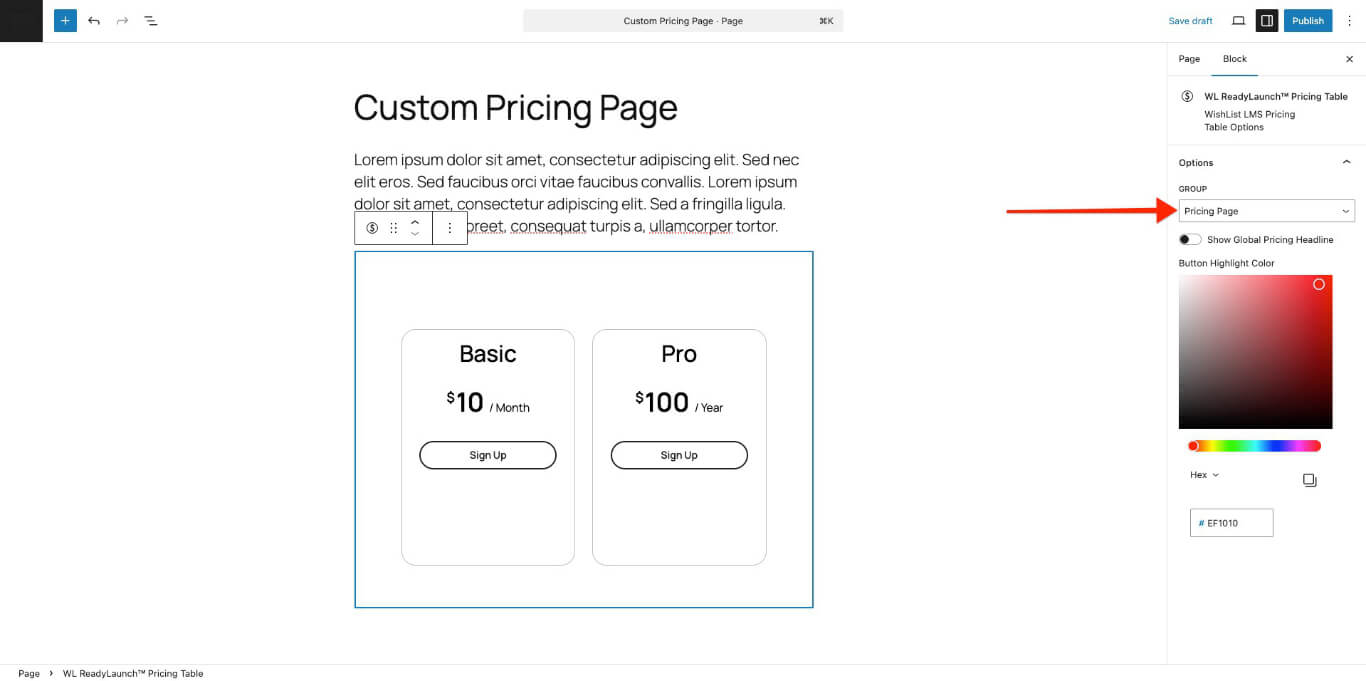The height and width of the screenshot is (681, 1366).
Task: Switch to the Page tab
Action: pyautogui.click(x=1189, y=59)
